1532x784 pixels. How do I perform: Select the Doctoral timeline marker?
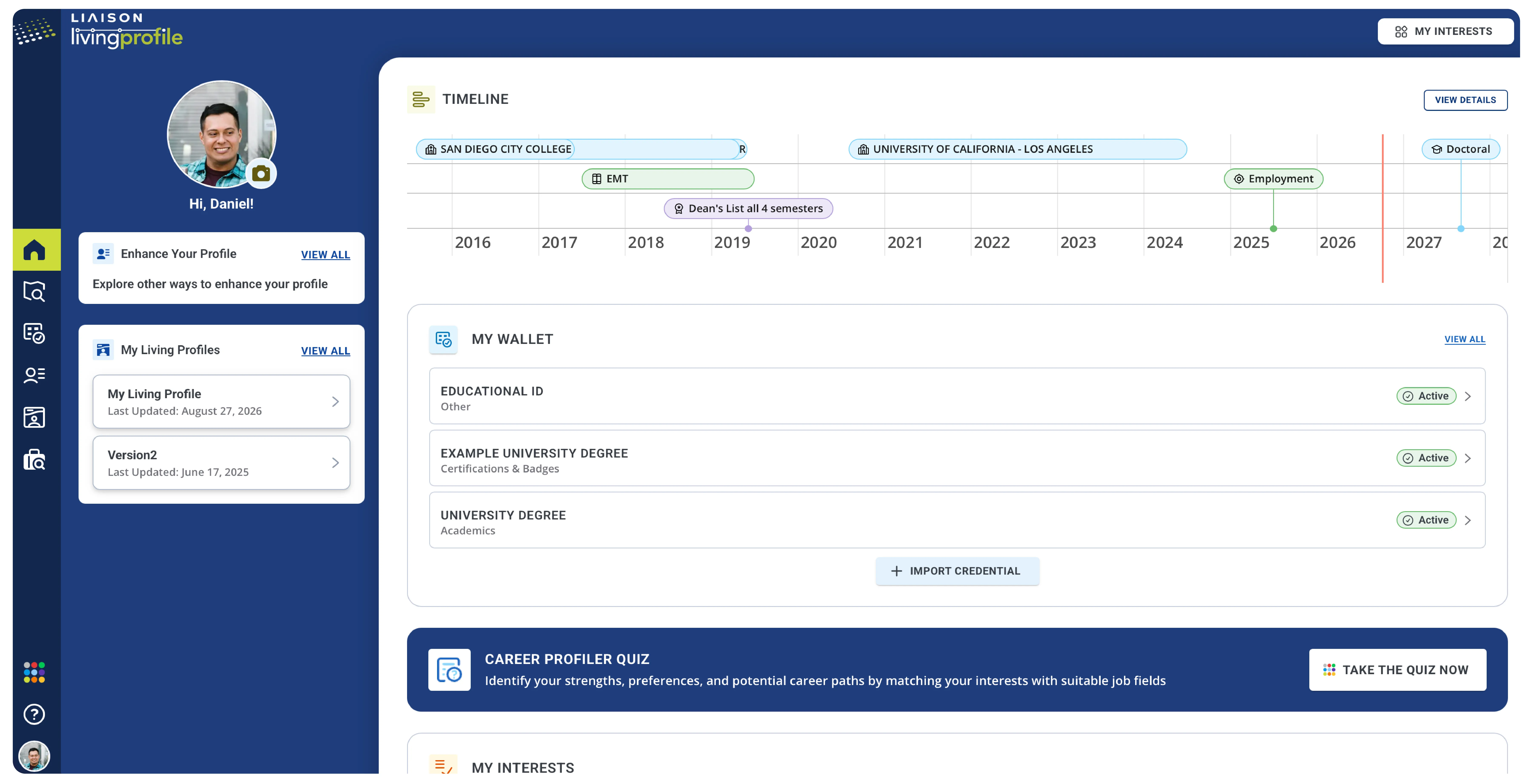(x=1461, y=149)
